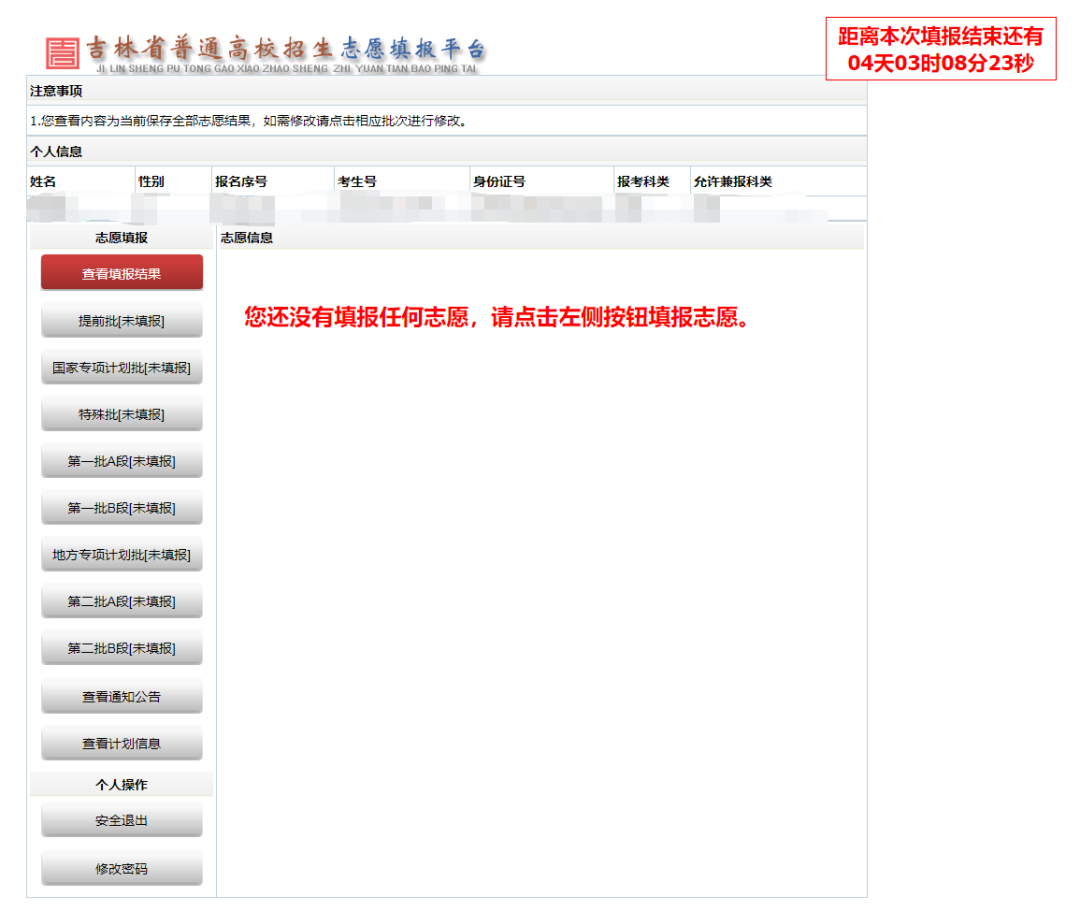Log out with 安全退出

pos(121,820)
